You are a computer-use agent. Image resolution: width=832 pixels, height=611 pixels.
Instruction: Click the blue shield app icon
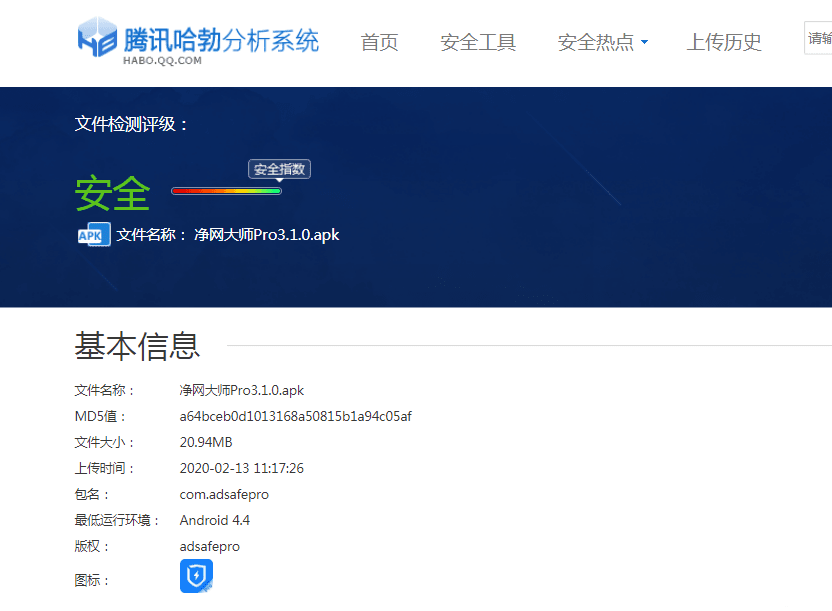coord(196,575)
